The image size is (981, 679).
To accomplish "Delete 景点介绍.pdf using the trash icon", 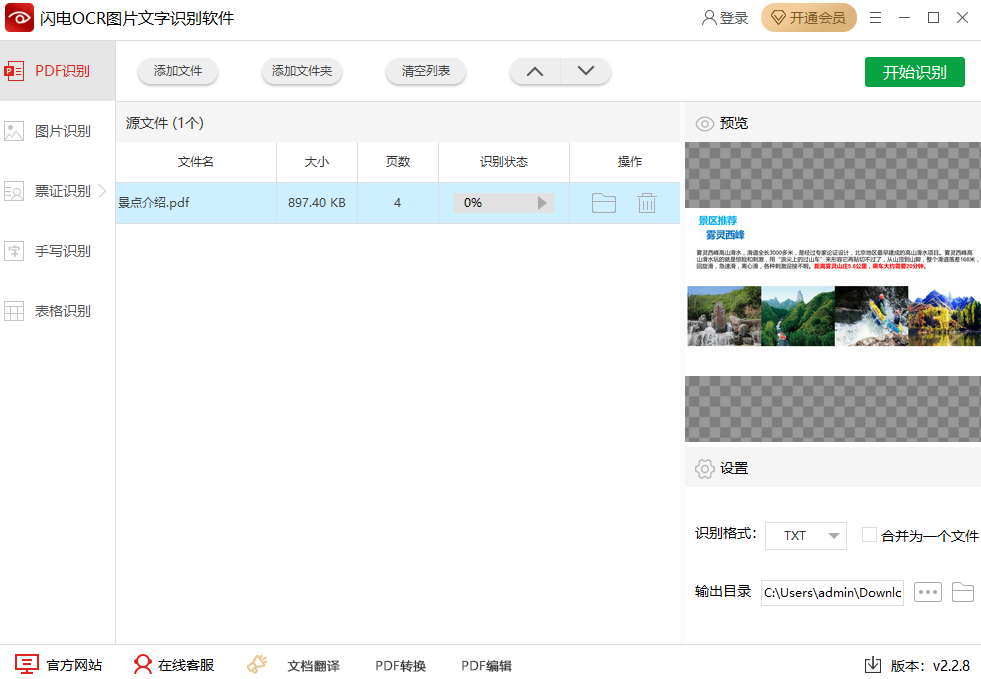I will (x=647, y=203).
